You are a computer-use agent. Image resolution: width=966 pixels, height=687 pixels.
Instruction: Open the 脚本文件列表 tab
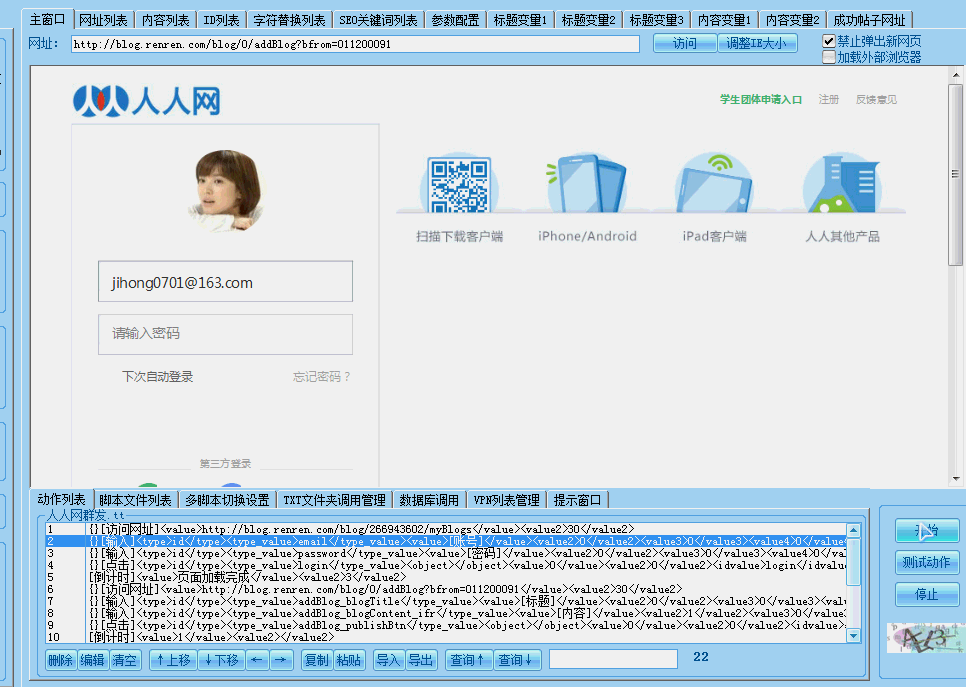[135, 500]
